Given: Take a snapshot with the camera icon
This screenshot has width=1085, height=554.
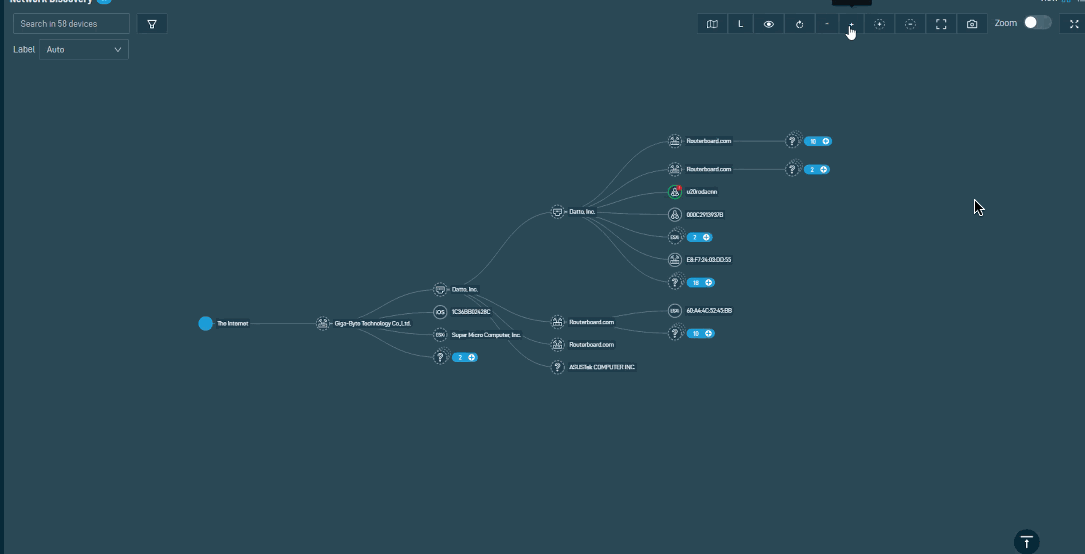Looking at the screenshot, I should pyautogui.click(x=972, y=24).
